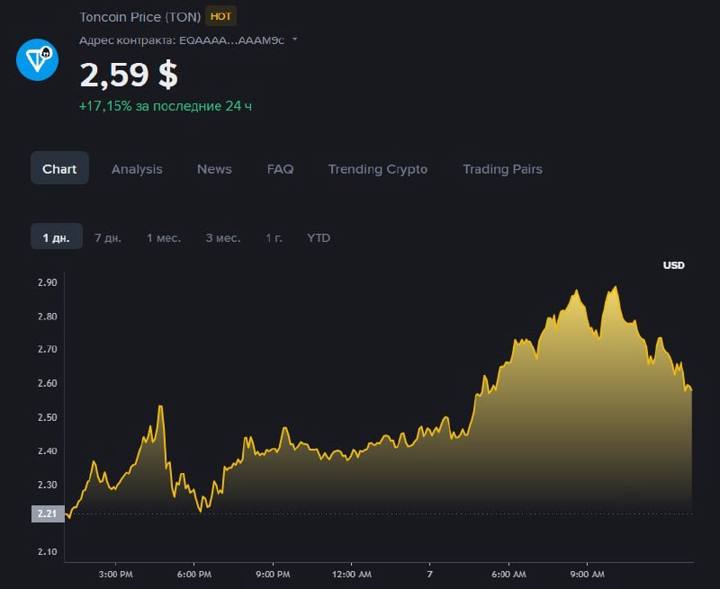Expand the contract address dropdown arrow
Screen dimensions: 720x589
click(295, 39)
